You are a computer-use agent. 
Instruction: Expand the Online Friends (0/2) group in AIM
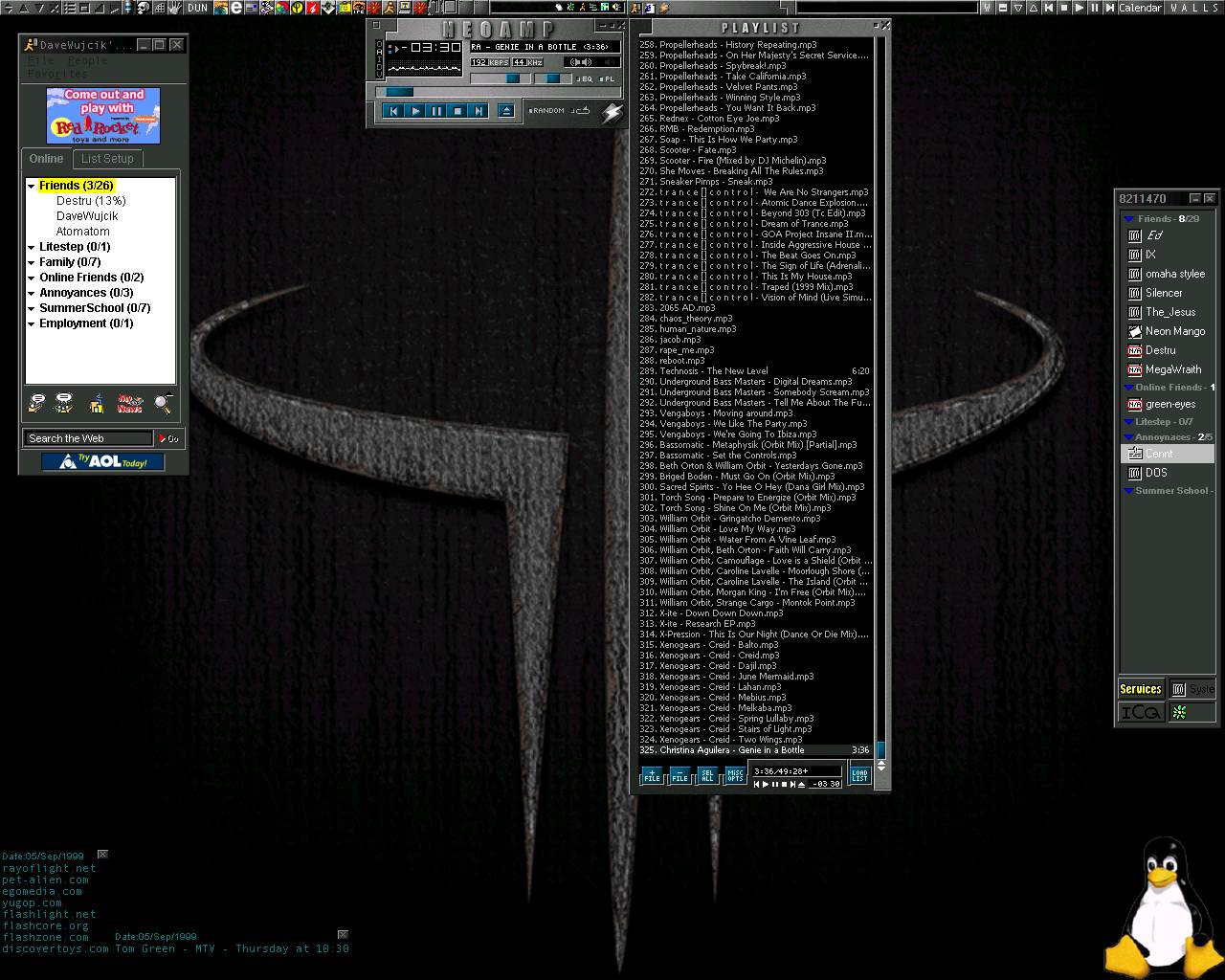32,278
